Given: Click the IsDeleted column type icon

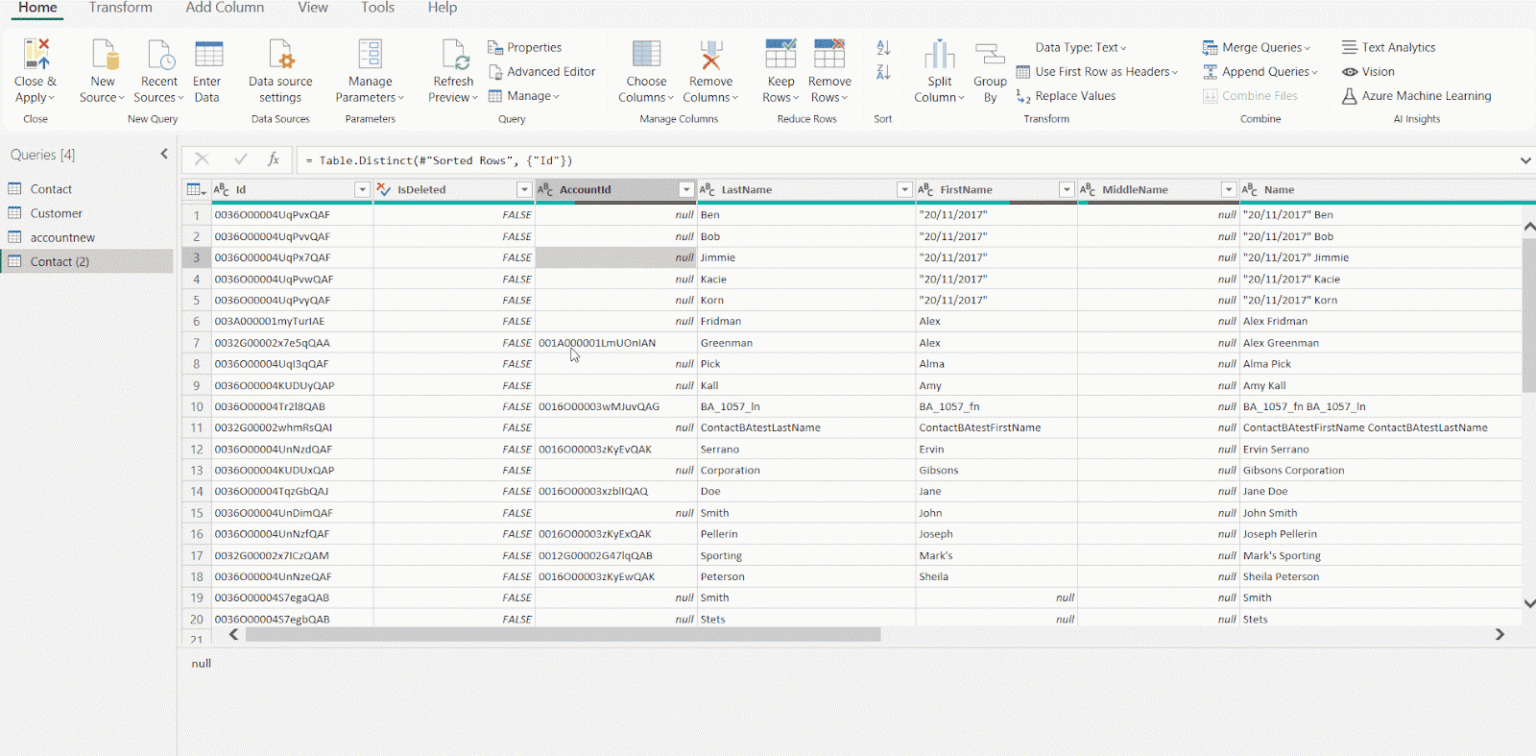Looking at the screenshot, I should point(383,189).
